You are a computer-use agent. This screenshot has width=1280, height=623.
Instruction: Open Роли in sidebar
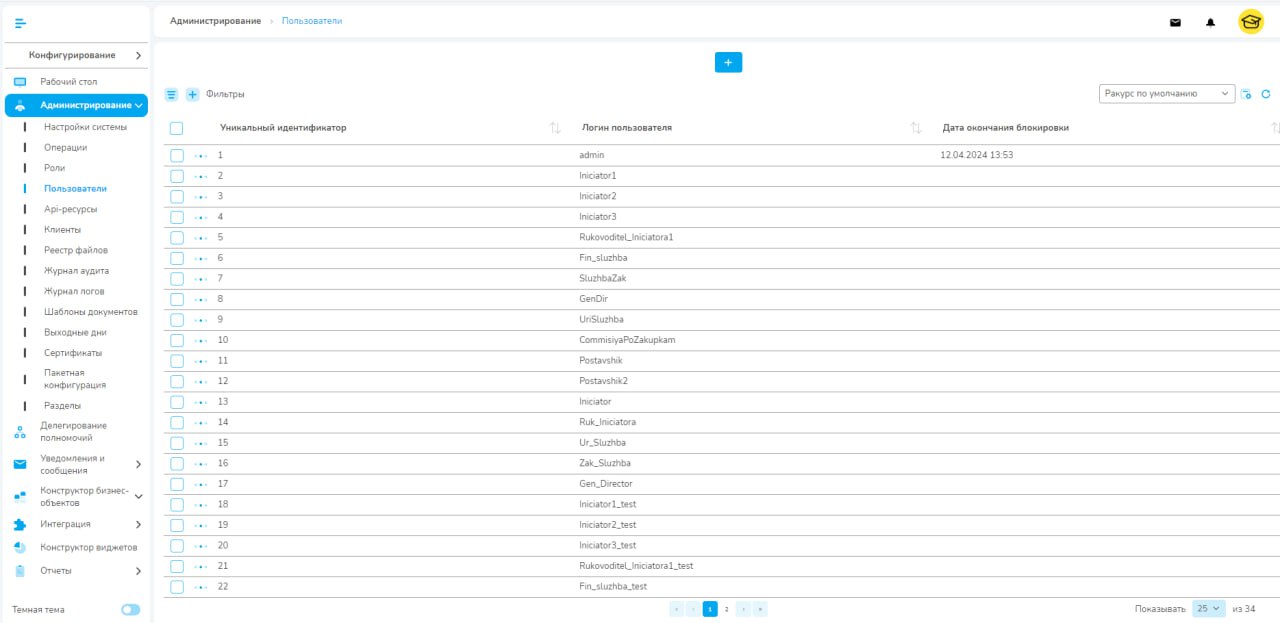pyautogui.click(x=54, y=168)
